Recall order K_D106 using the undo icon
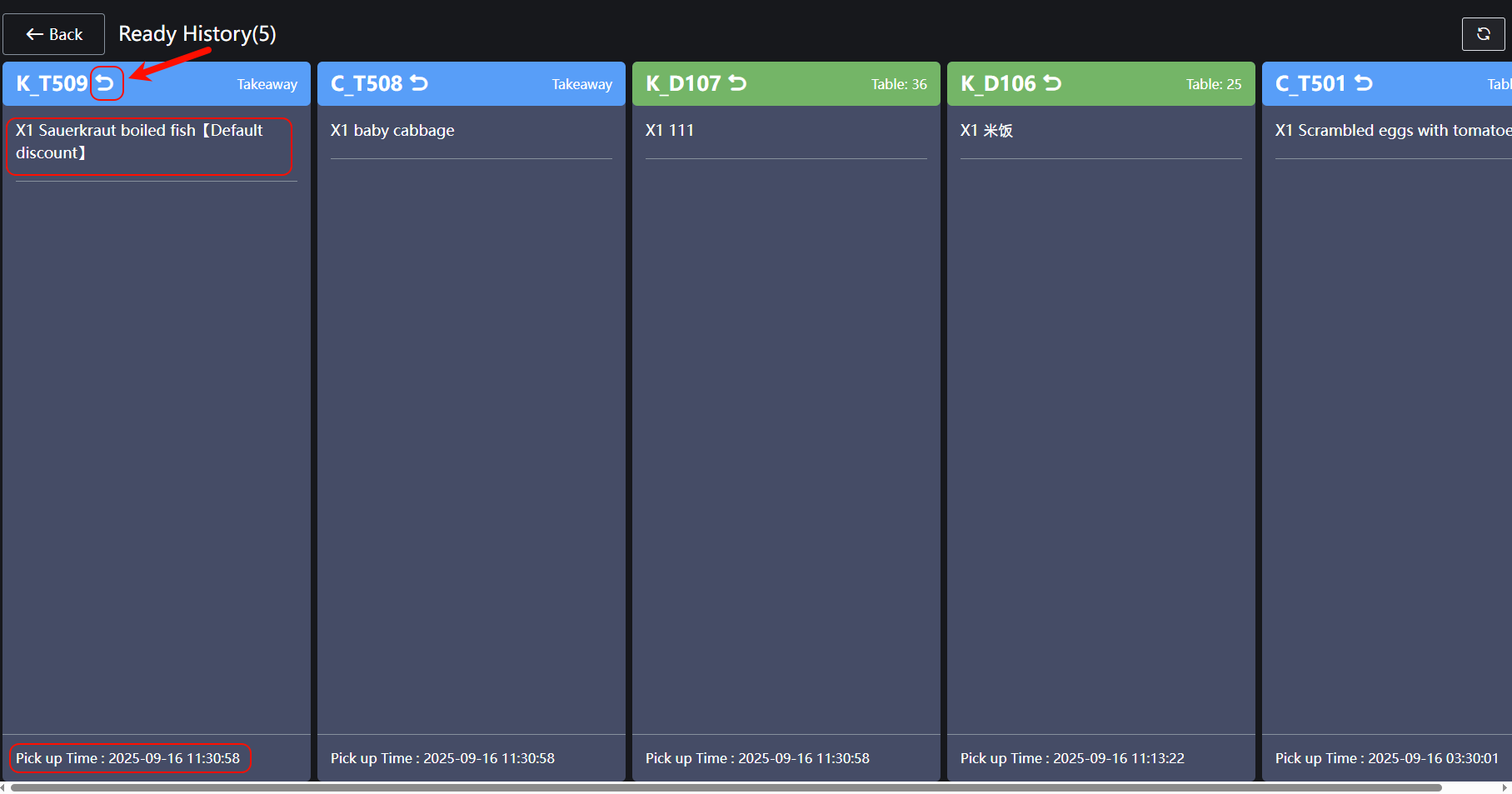This screenshot has width=1512, height=794. (1052, 83)
